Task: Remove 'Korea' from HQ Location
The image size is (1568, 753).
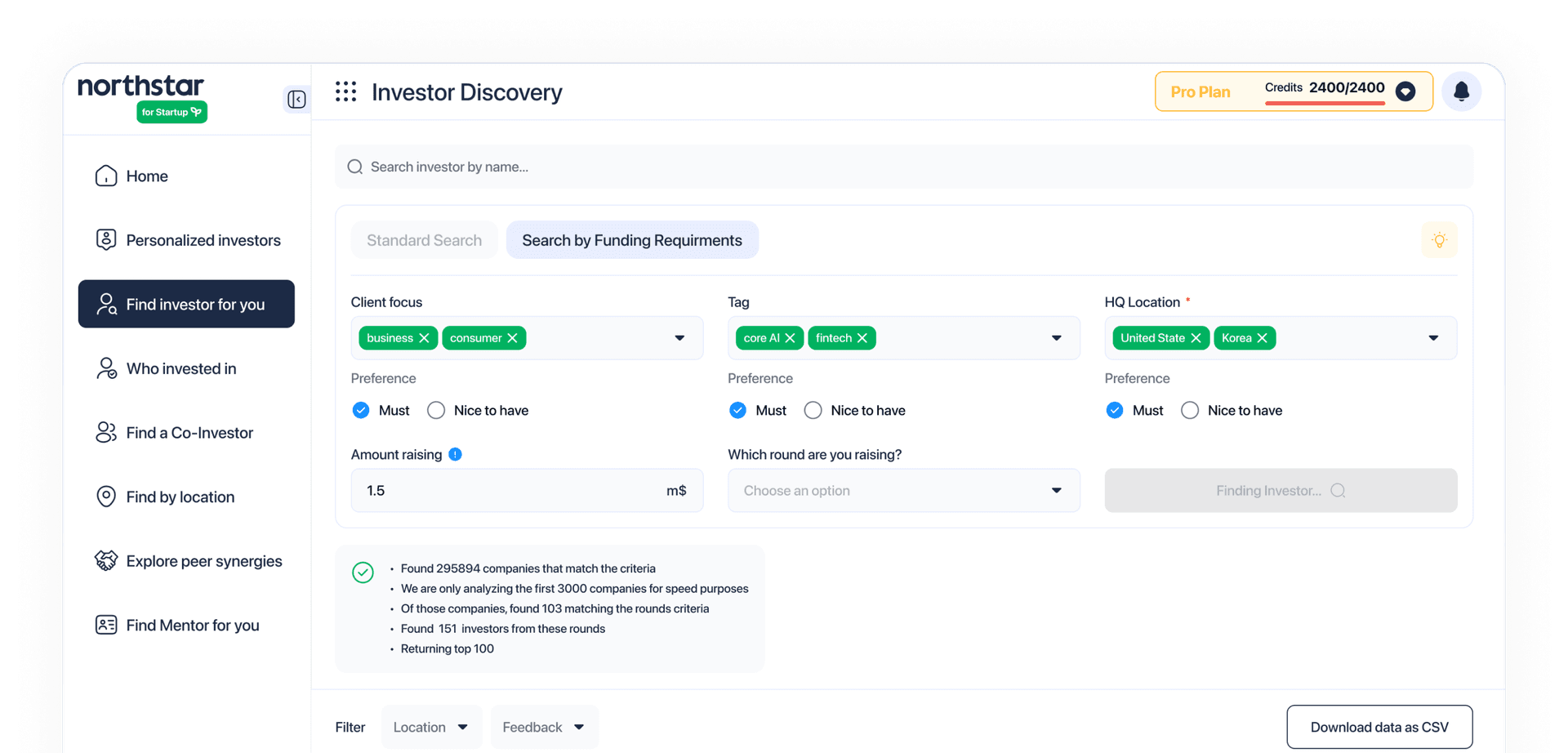Action: tap(1263, 338)
